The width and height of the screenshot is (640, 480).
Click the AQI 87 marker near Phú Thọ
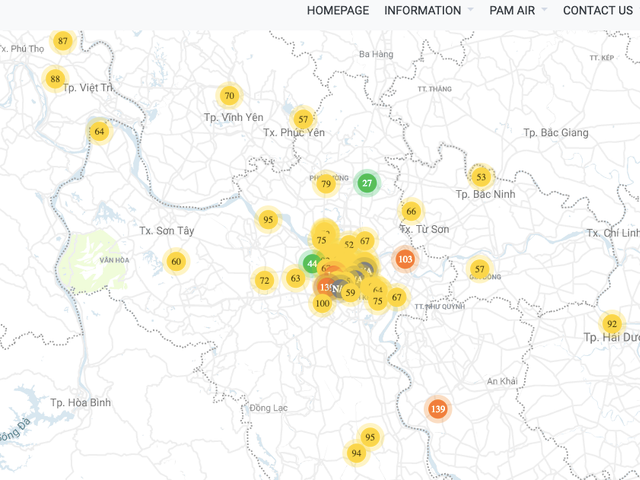click(63, 41)
